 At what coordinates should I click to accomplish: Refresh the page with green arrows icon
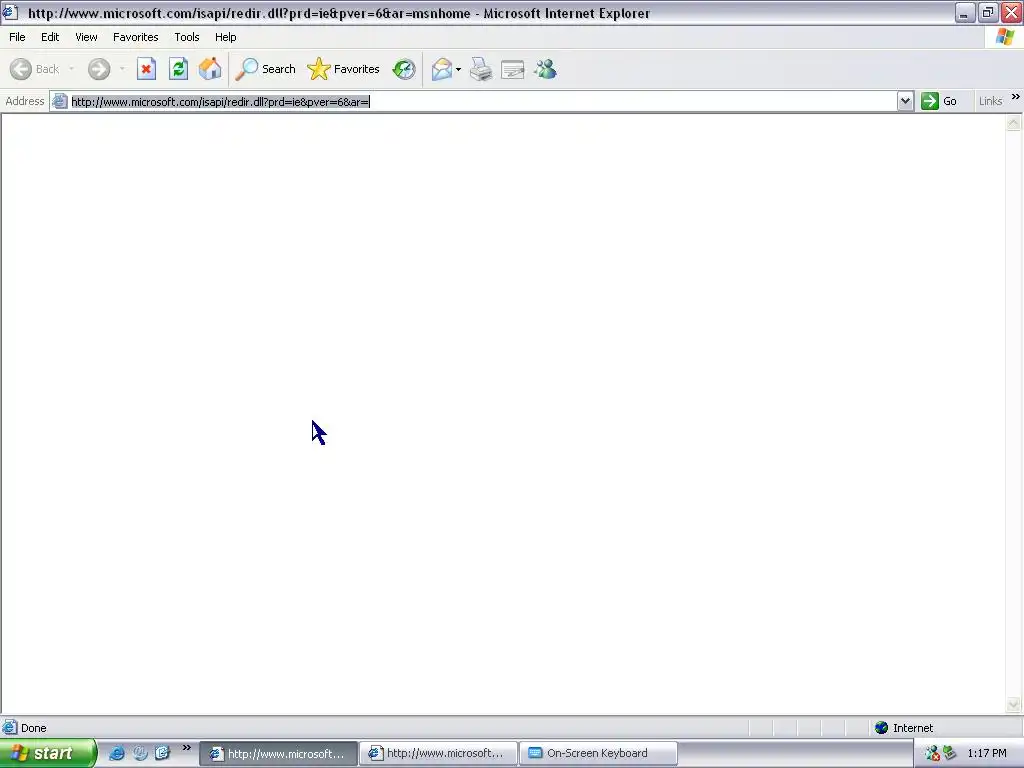click(178, 69)
